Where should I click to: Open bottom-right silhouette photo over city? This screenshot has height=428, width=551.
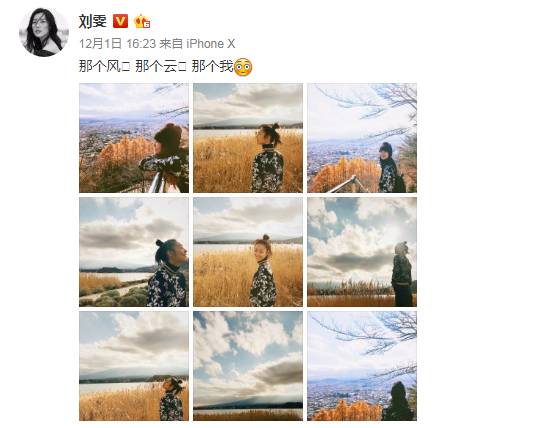(x=362, y=366)
